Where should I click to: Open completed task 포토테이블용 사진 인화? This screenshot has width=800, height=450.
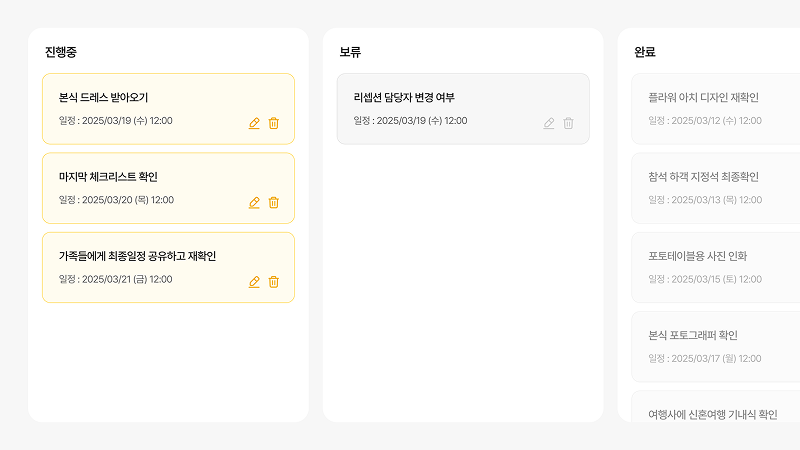click(x=716, y=267)
